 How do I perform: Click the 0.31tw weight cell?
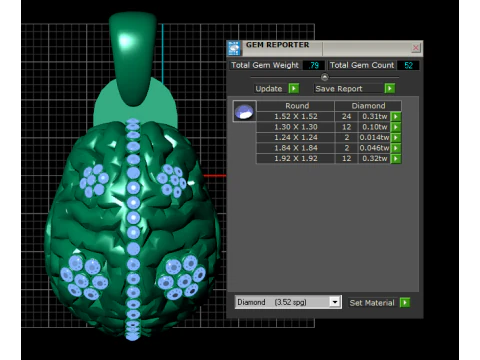pyautogui.click(x=374, y=117)
